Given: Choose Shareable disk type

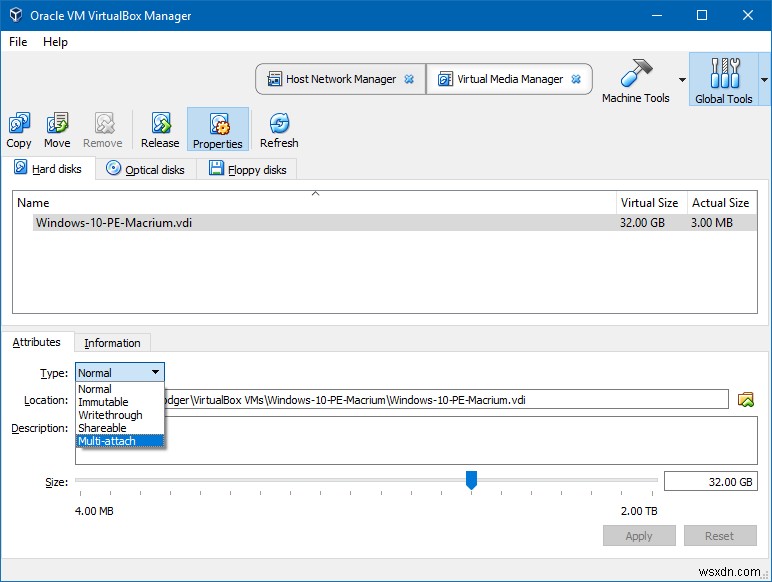Looking at the screenshot, I should (120, 428).
